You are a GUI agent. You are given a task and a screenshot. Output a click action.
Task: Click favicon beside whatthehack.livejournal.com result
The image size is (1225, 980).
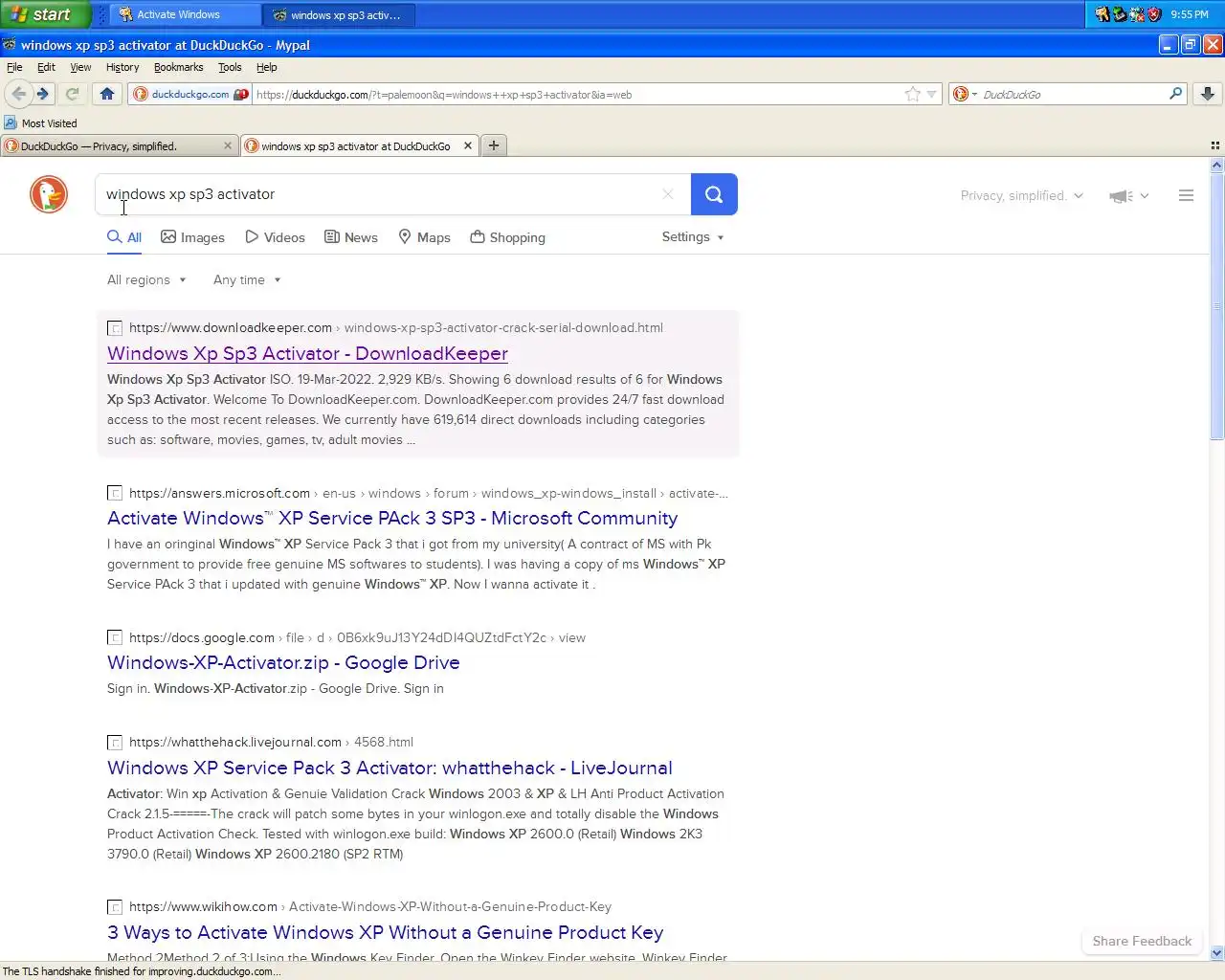(x=115, y=743)
